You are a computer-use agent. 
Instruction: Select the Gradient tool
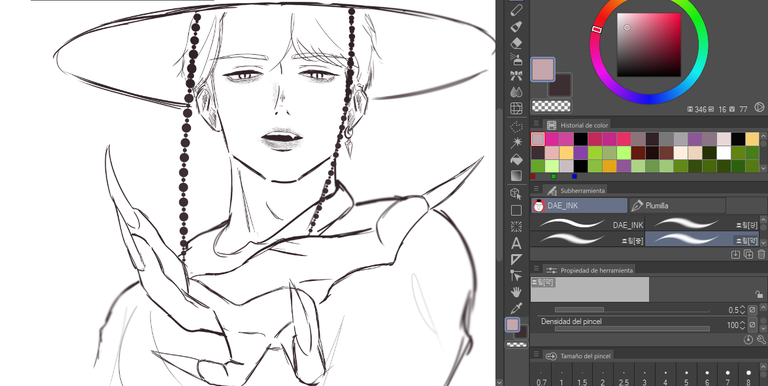coord(516,175)
